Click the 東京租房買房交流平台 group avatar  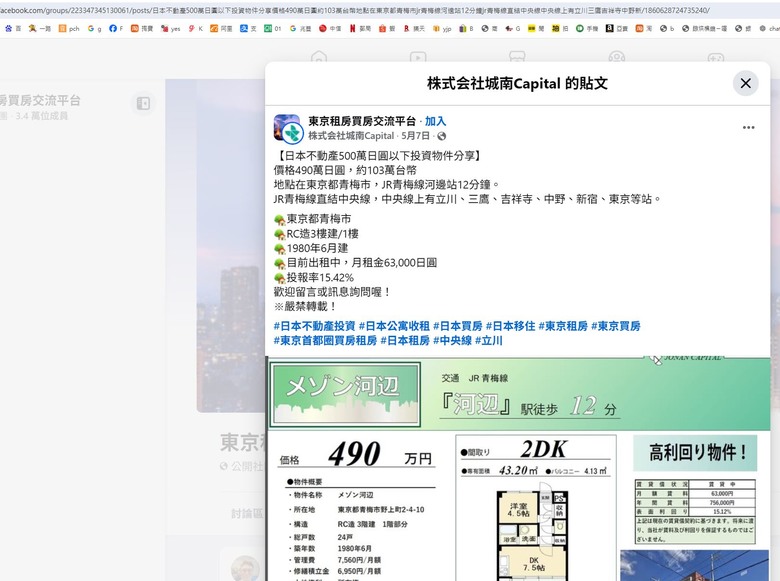pos(287,127)
